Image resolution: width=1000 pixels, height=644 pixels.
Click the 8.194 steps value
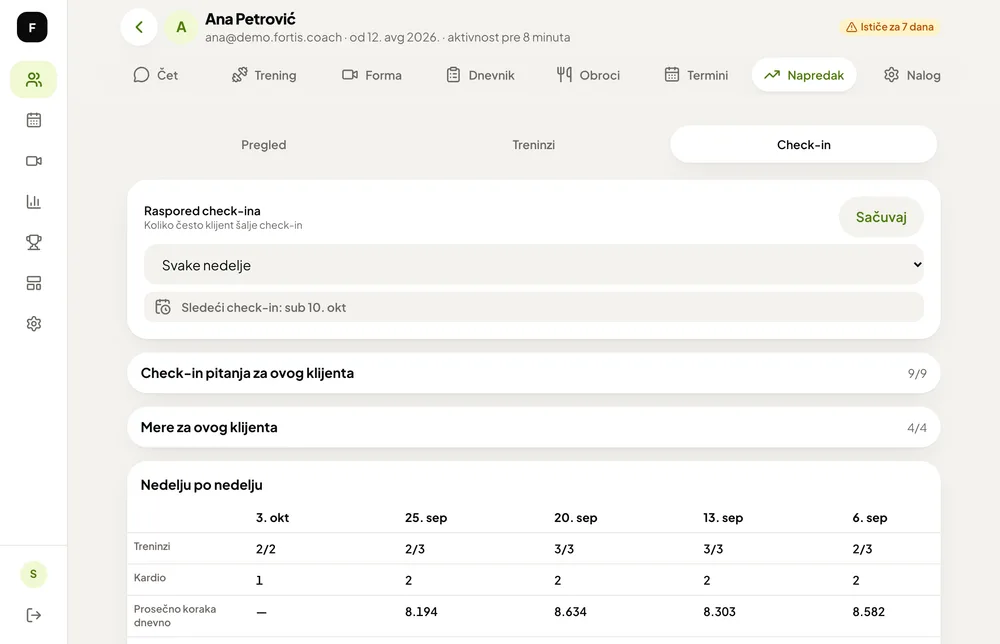[x=421, y=612]
